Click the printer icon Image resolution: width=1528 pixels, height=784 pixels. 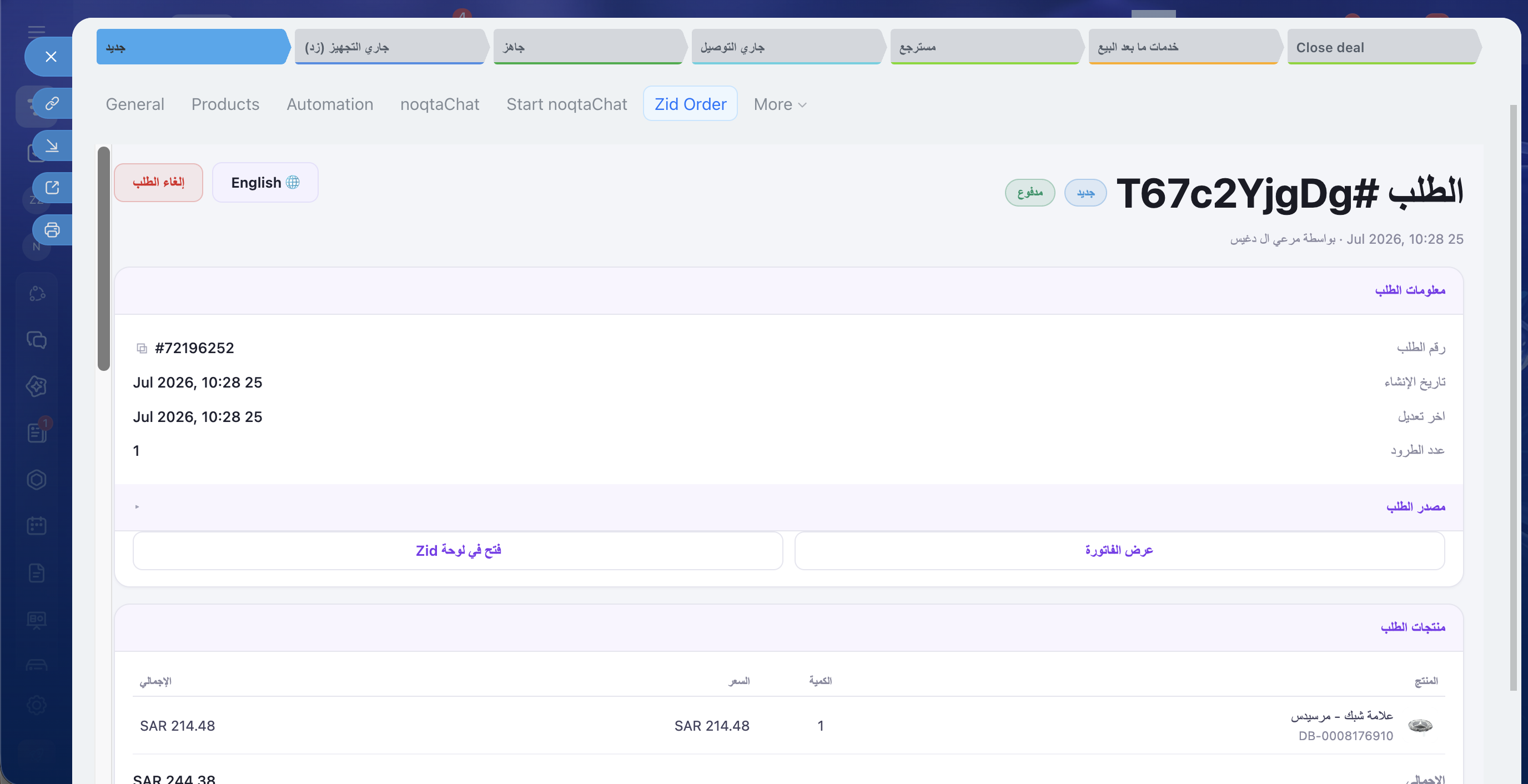pyautogui.click(x=52, y=229)
